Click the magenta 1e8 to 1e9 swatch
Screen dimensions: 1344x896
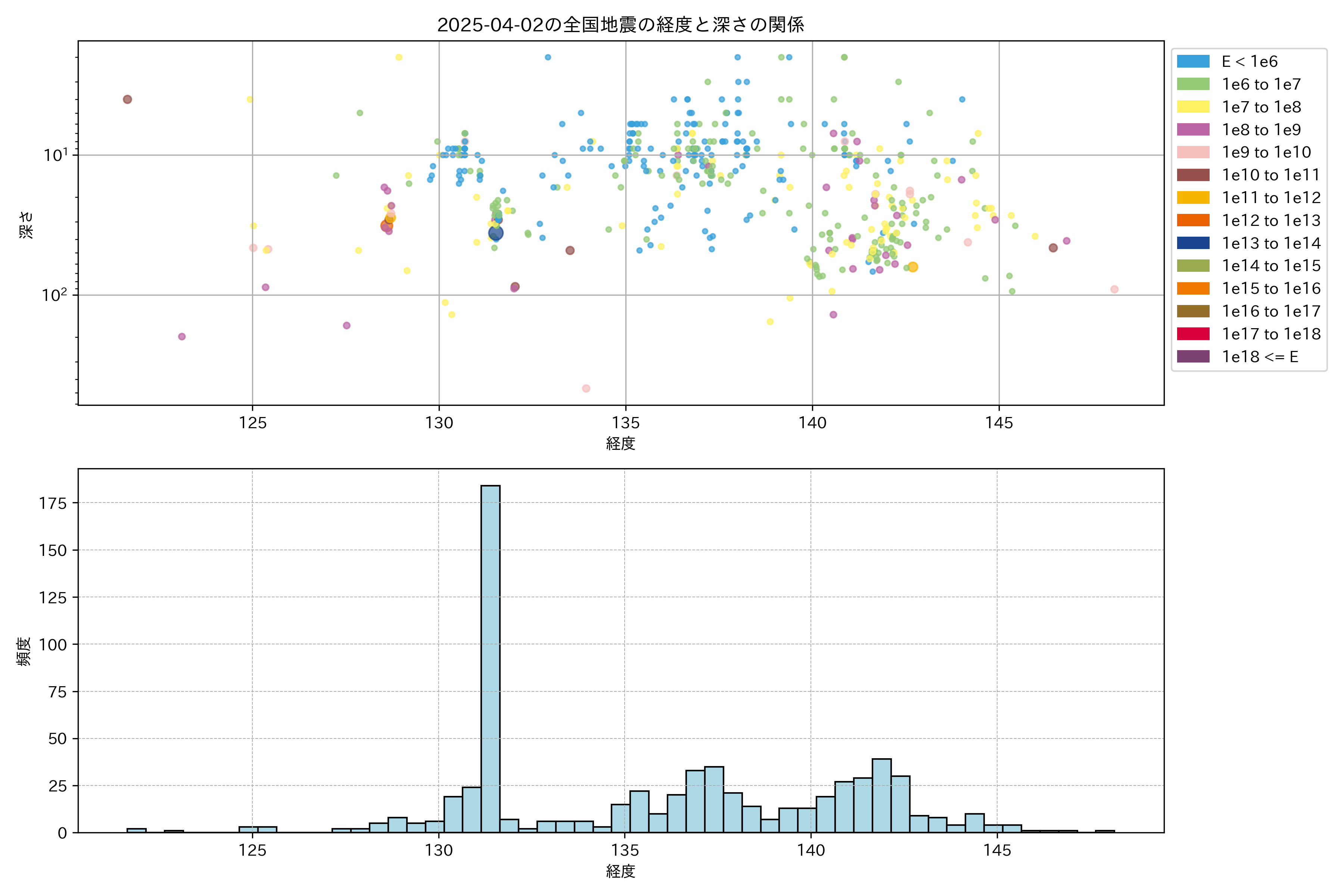coord(1193,130)
